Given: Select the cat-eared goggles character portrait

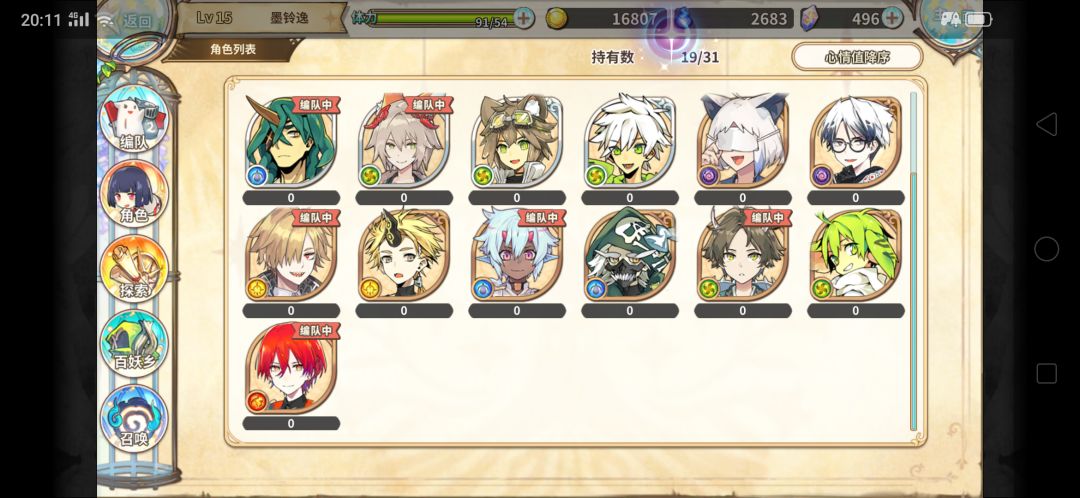Looking at the screenshot, I should [517, 142].
